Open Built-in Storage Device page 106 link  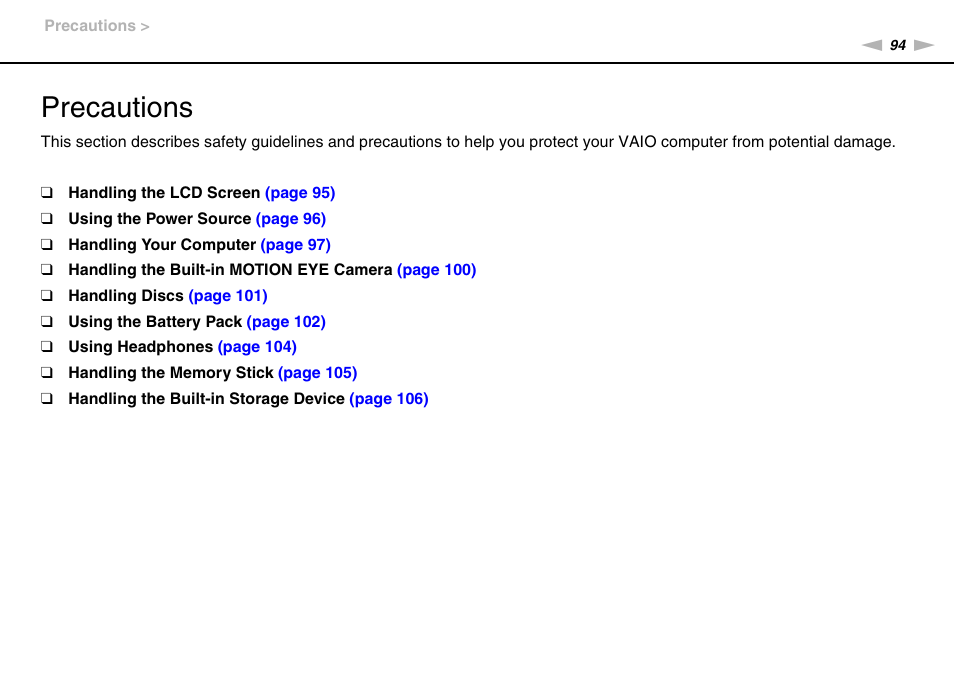389,399
